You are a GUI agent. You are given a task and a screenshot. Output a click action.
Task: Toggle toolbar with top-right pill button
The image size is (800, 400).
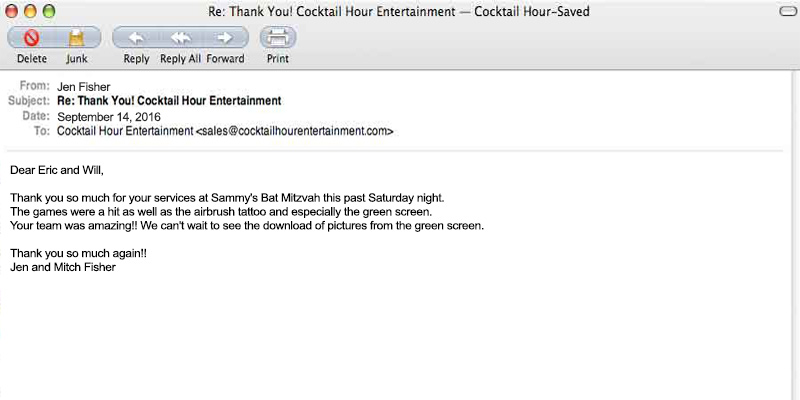(786, 11)
